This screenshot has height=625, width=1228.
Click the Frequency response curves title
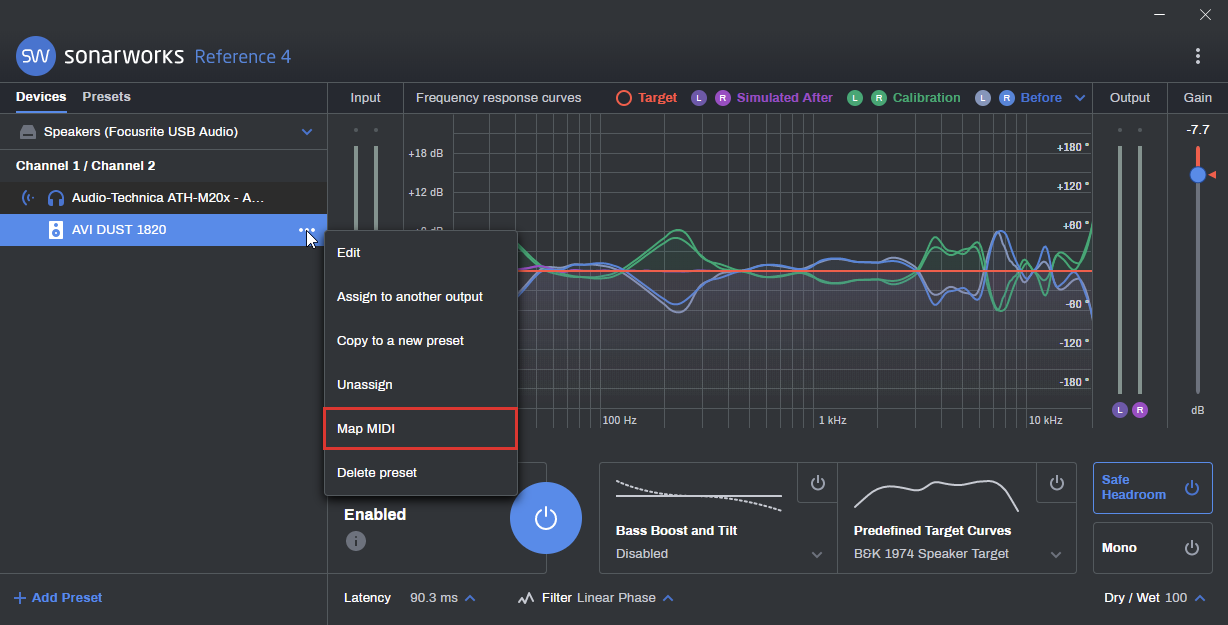[498, 98]
